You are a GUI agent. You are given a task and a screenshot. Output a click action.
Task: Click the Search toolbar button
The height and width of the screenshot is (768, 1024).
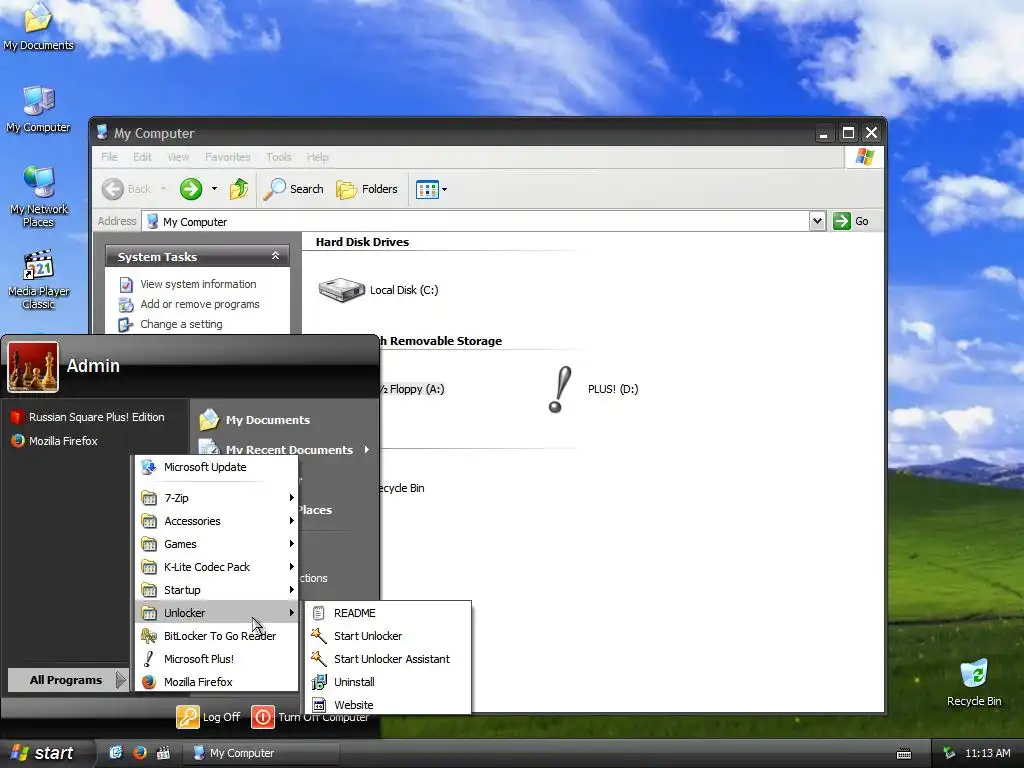tap(293, 189)
